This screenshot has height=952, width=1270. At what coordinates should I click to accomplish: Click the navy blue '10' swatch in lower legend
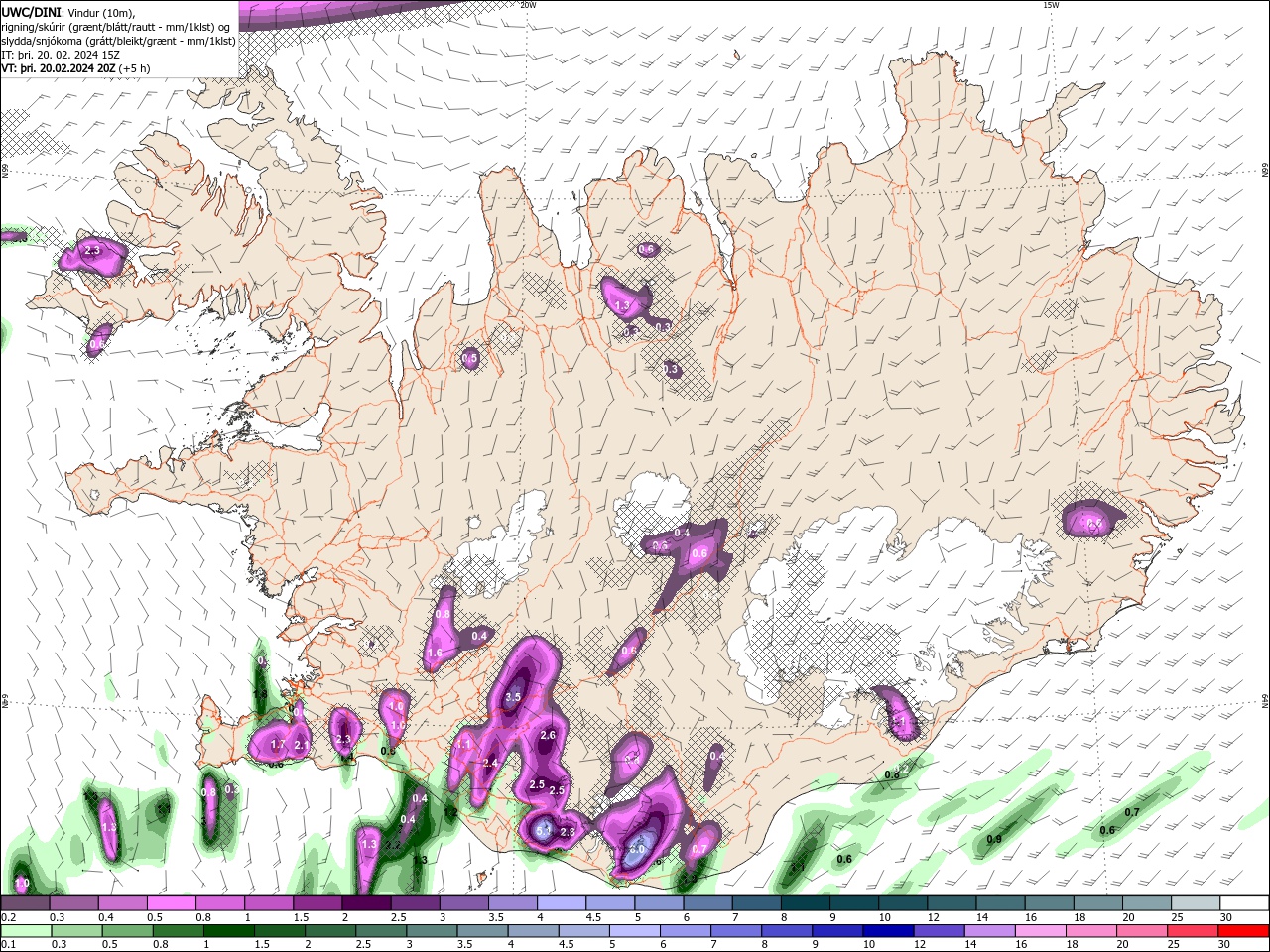tap(888, 931)
